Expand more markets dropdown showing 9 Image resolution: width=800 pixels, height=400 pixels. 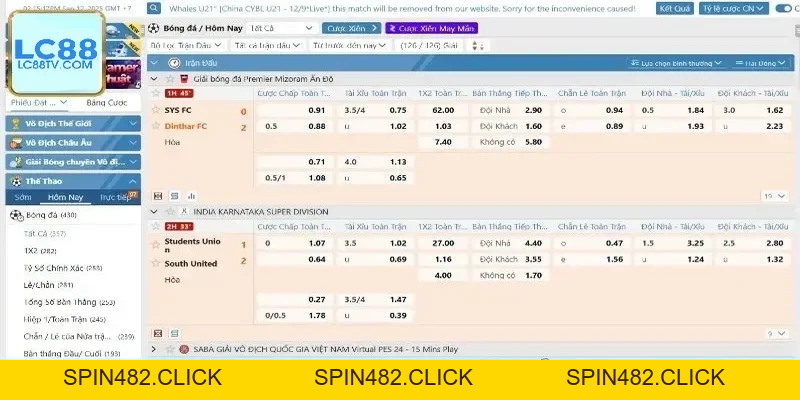tap(777, 334)
